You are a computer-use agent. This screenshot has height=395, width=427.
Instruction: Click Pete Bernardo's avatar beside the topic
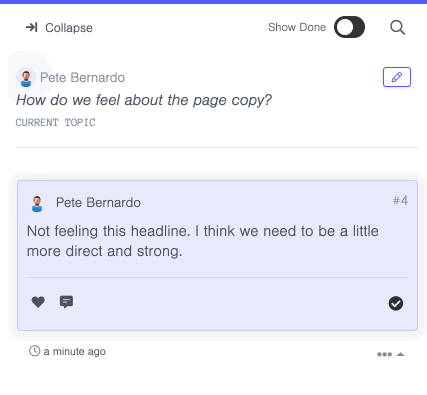tap(26, 77)
